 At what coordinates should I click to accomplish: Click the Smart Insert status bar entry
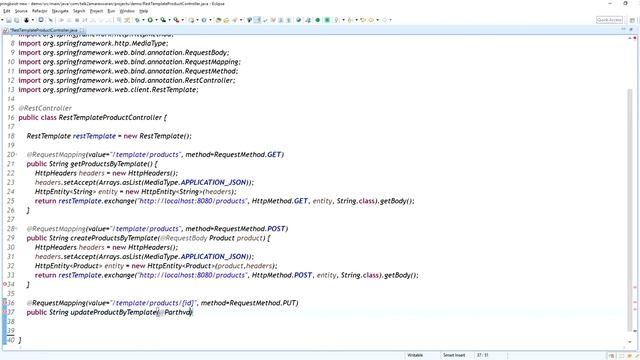click(454, 355)
